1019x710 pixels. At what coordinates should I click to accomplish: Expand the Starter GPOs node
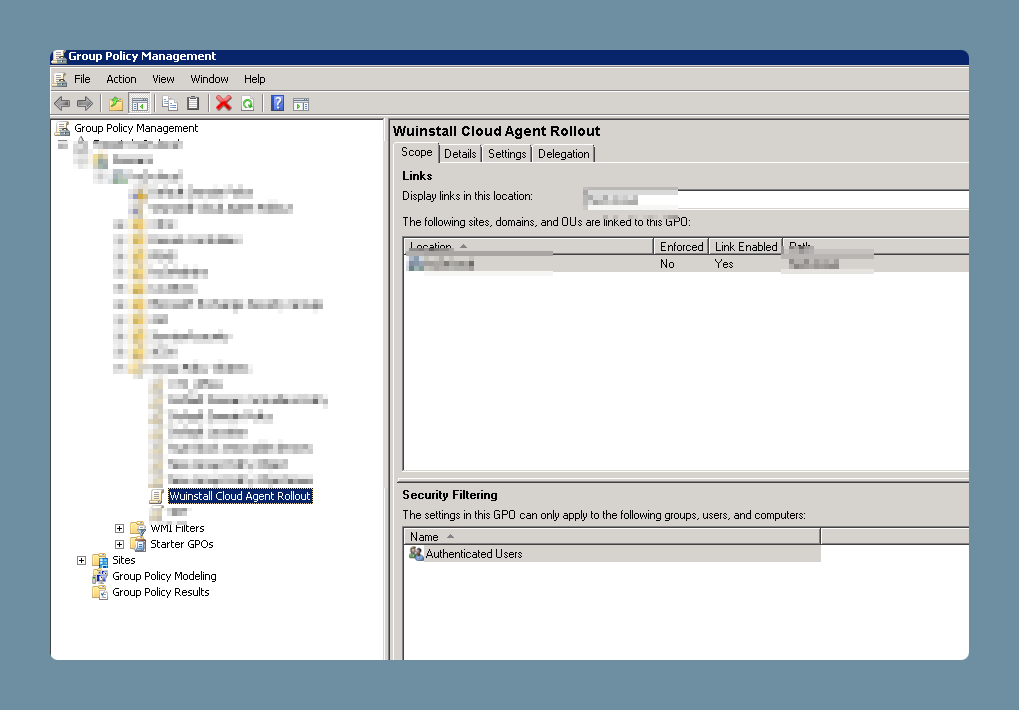(120, 544)
